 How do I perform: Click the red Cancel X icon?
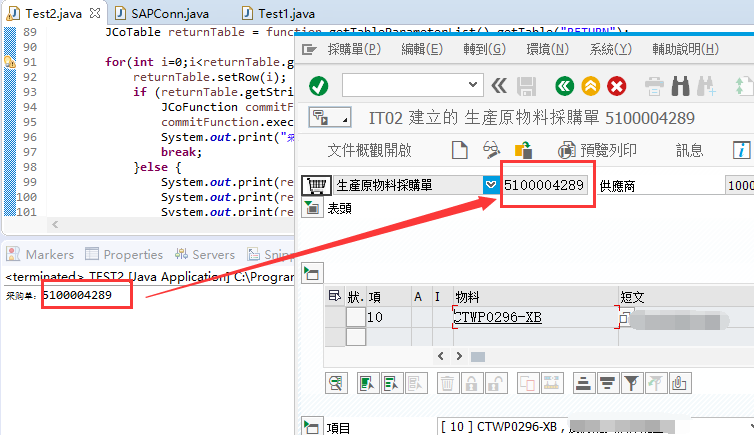(x=616, y=87)
